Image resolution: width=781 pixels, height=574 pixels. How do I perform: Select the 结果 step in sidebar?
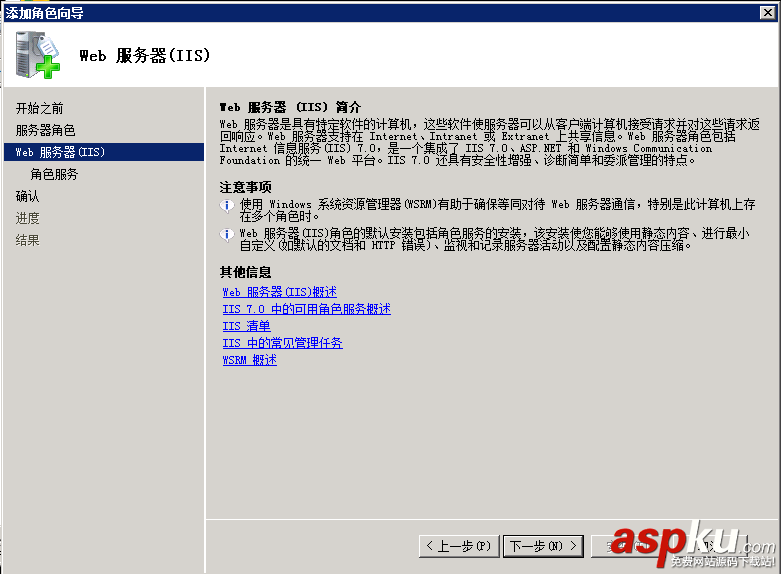27,240
